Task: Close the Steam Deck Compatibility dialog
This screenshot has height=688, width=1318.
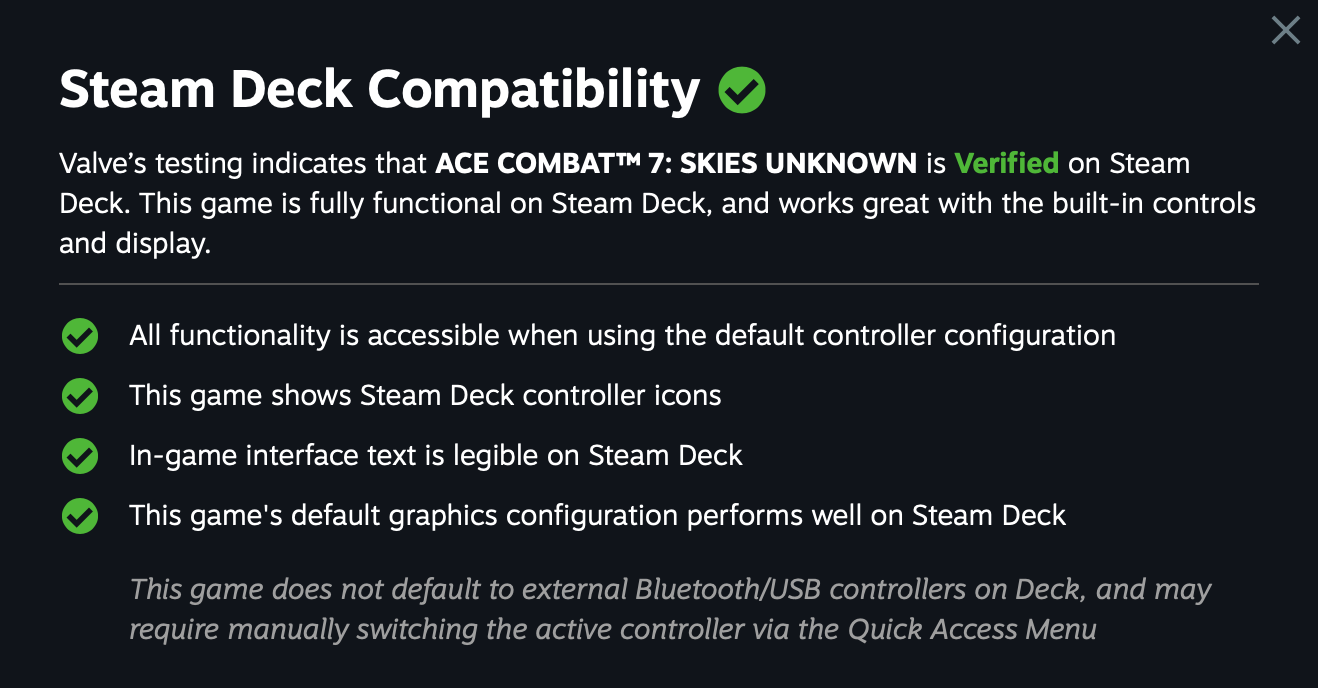Action: 1285,31
